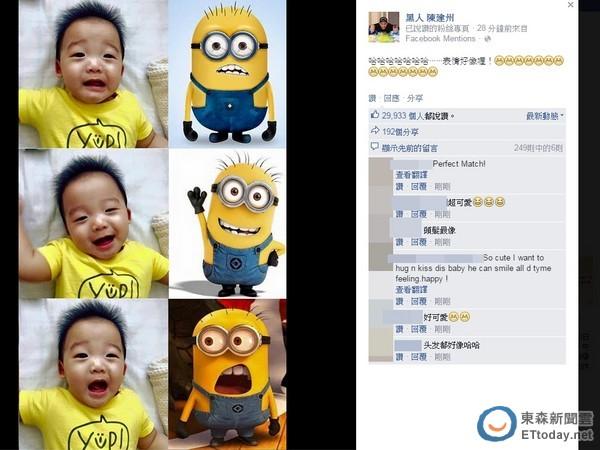Click the Facebook Mentions link

click(x=440, y=39)
